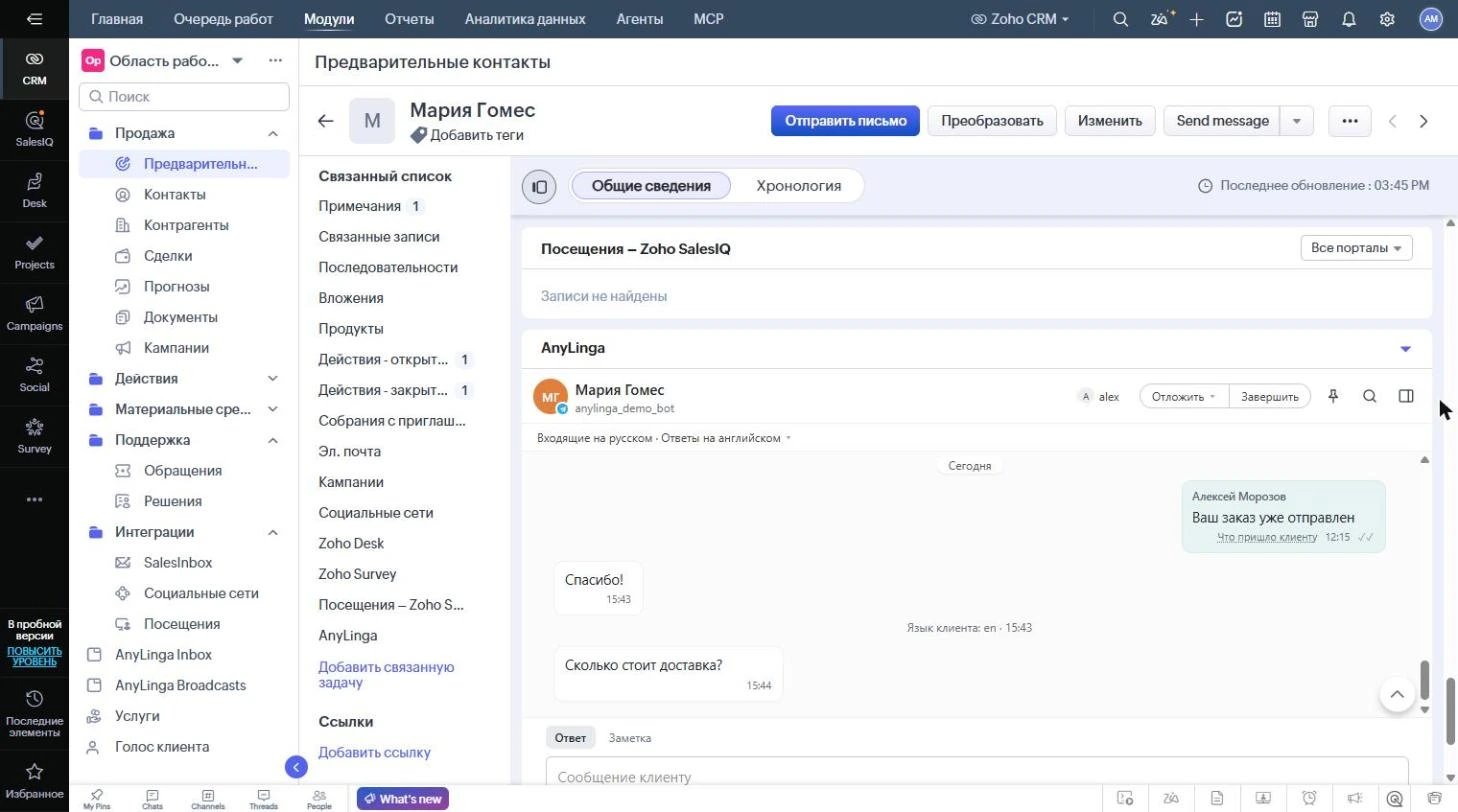Viewport: 1458px width, 812px height.
Task: Open Chats in the bottom bar
Action: point(152,799)
